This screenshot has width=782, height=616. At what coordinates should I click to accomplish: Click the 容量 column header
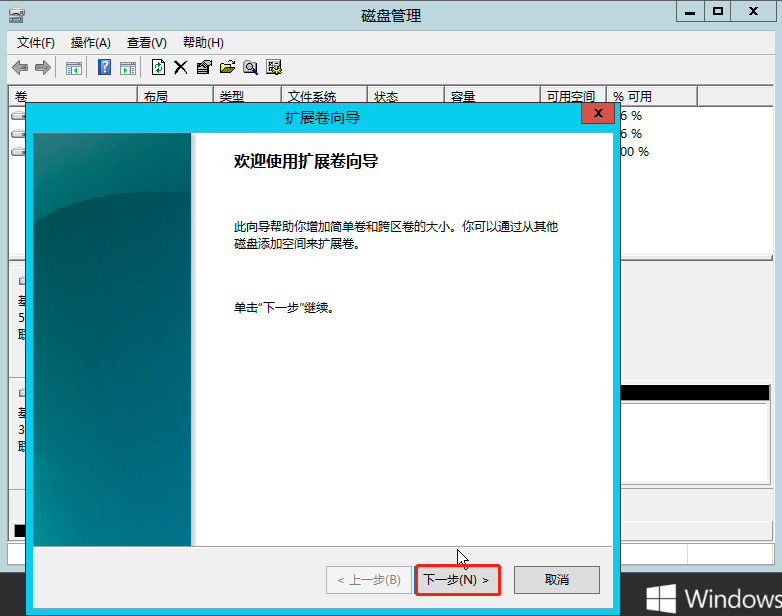point(492,96)
